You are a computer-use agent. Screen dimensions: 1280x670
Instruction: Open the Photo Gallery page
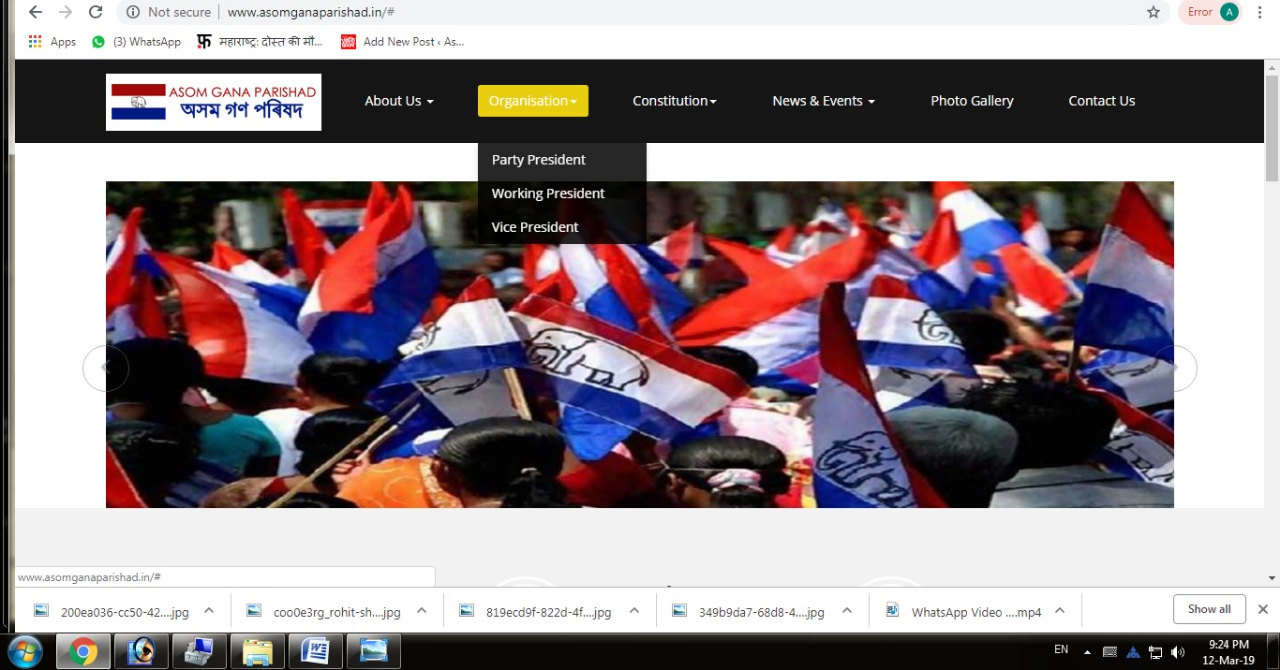pos(972,101)
